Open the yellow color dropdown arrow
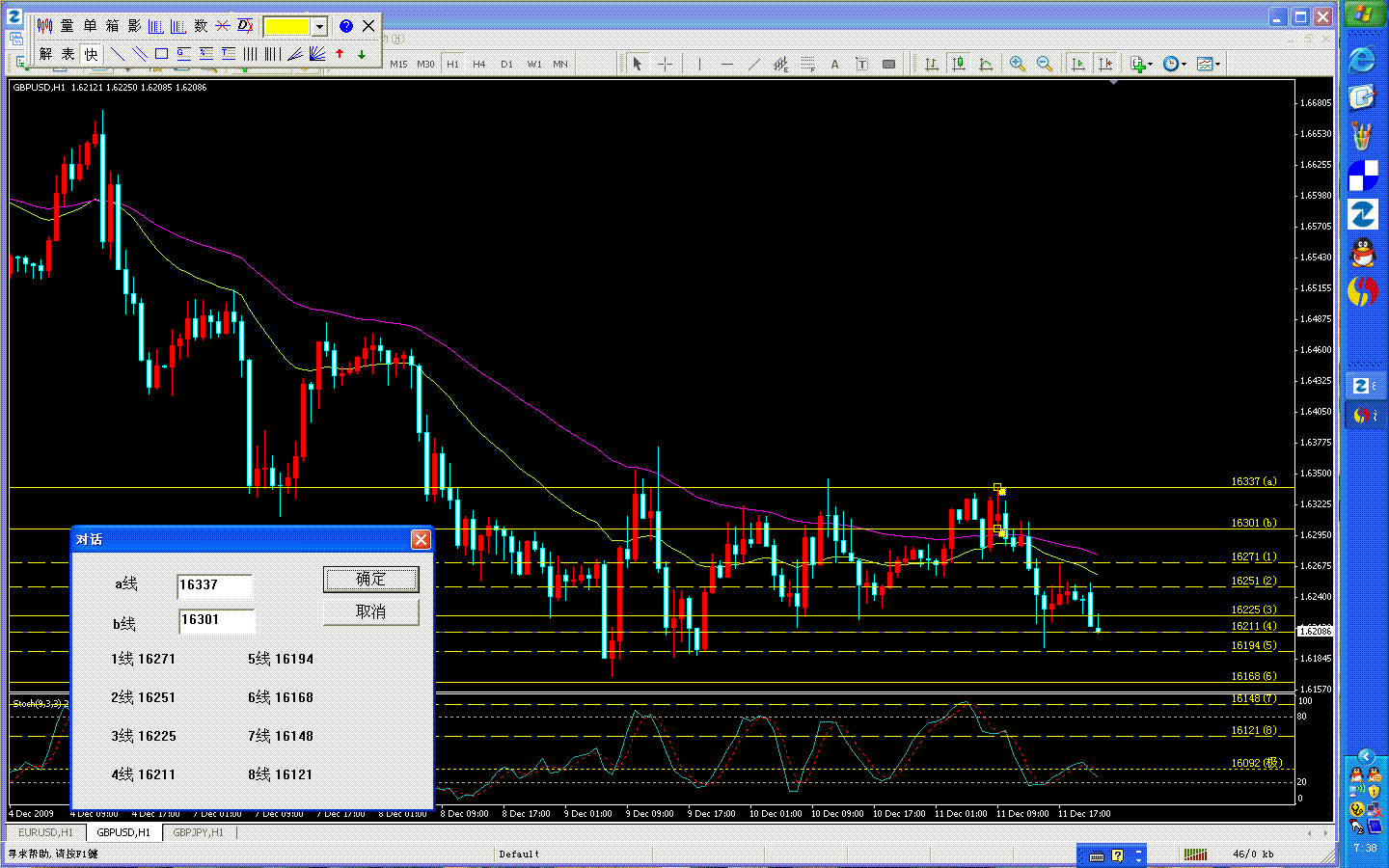1389x868 pixels. pyautogui.click(x=319, y=27)
